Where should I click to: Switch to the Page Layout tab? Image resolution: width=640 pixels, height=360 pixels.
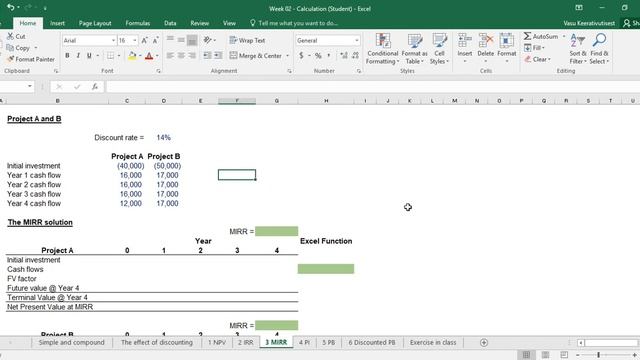click(x=95, y=23)
